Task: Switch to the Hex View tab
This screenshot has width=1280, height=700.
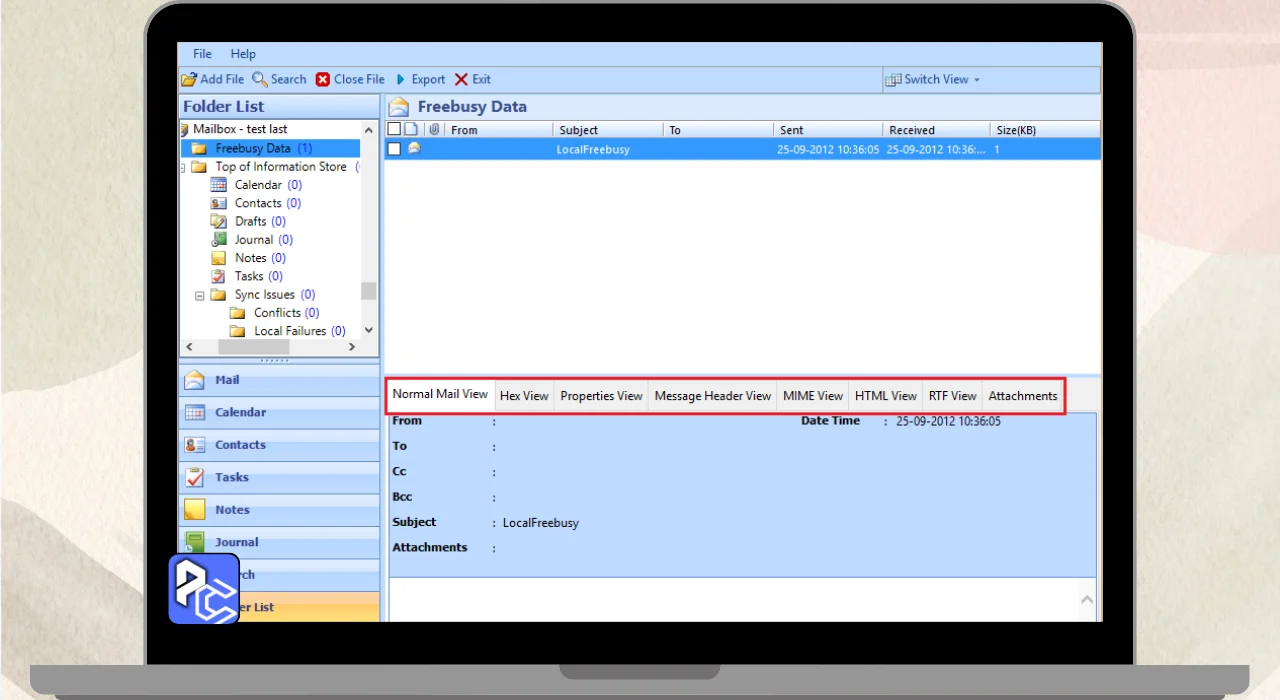Action: click(524, 396)
